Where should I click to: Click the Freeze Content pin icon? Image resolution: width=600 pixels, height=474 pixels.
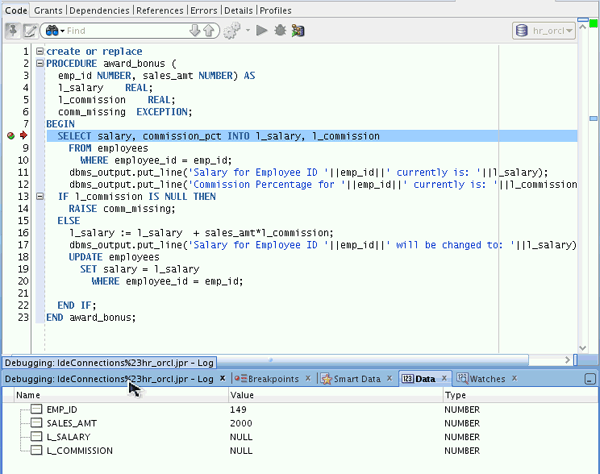[13, 31]
